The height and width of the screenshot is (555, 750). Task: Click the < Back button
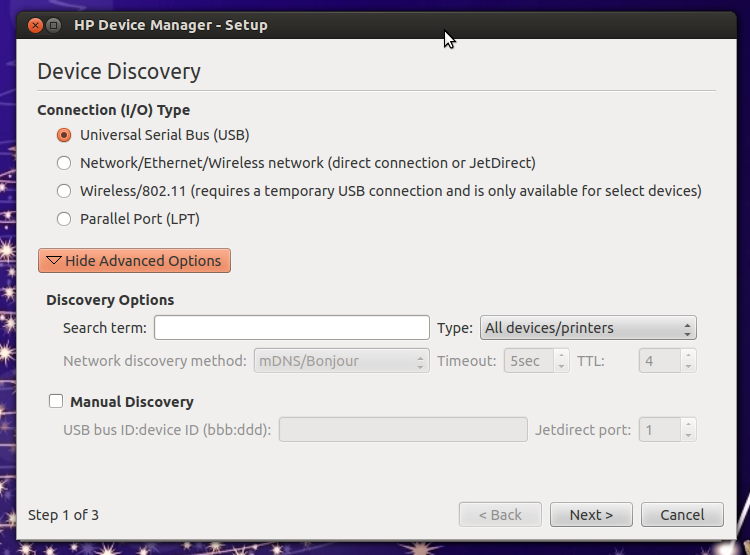click(500, 515)
